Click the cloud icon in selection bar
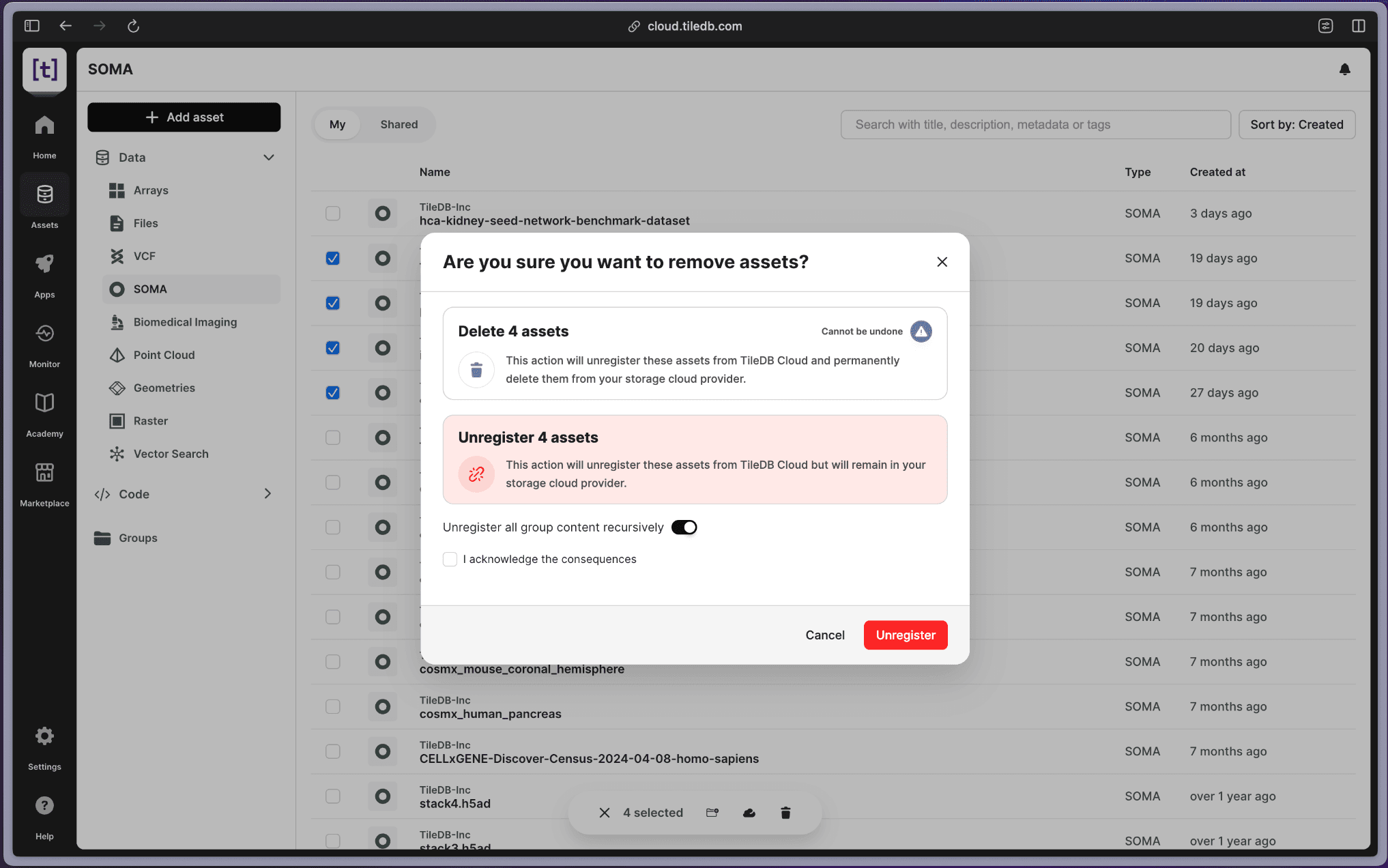Image resolution: width=1388 pixels, height=868 pixels. tap(749, 813)
